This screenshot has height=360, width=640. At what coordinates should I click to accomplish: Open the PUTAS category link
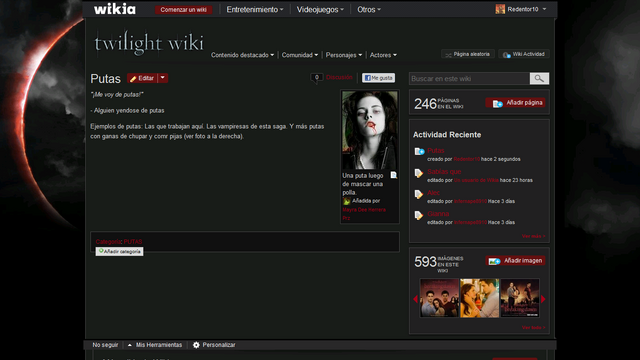[x=133, y=242]
